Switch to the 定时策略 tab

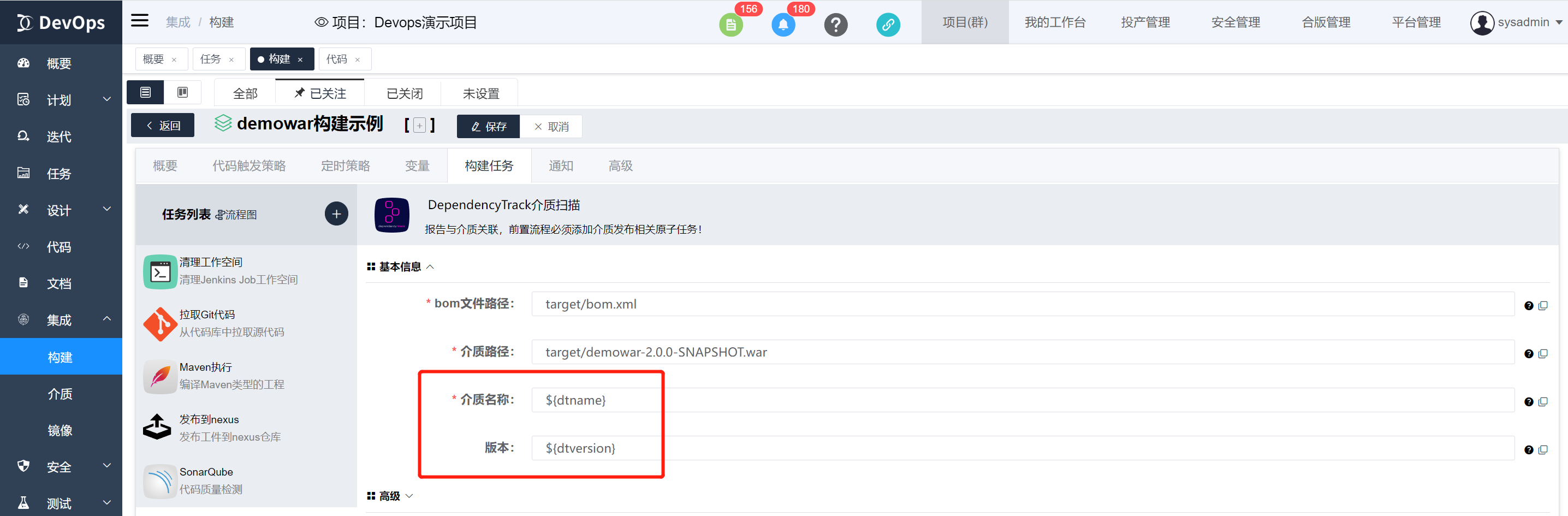click(x=345, y=165)
